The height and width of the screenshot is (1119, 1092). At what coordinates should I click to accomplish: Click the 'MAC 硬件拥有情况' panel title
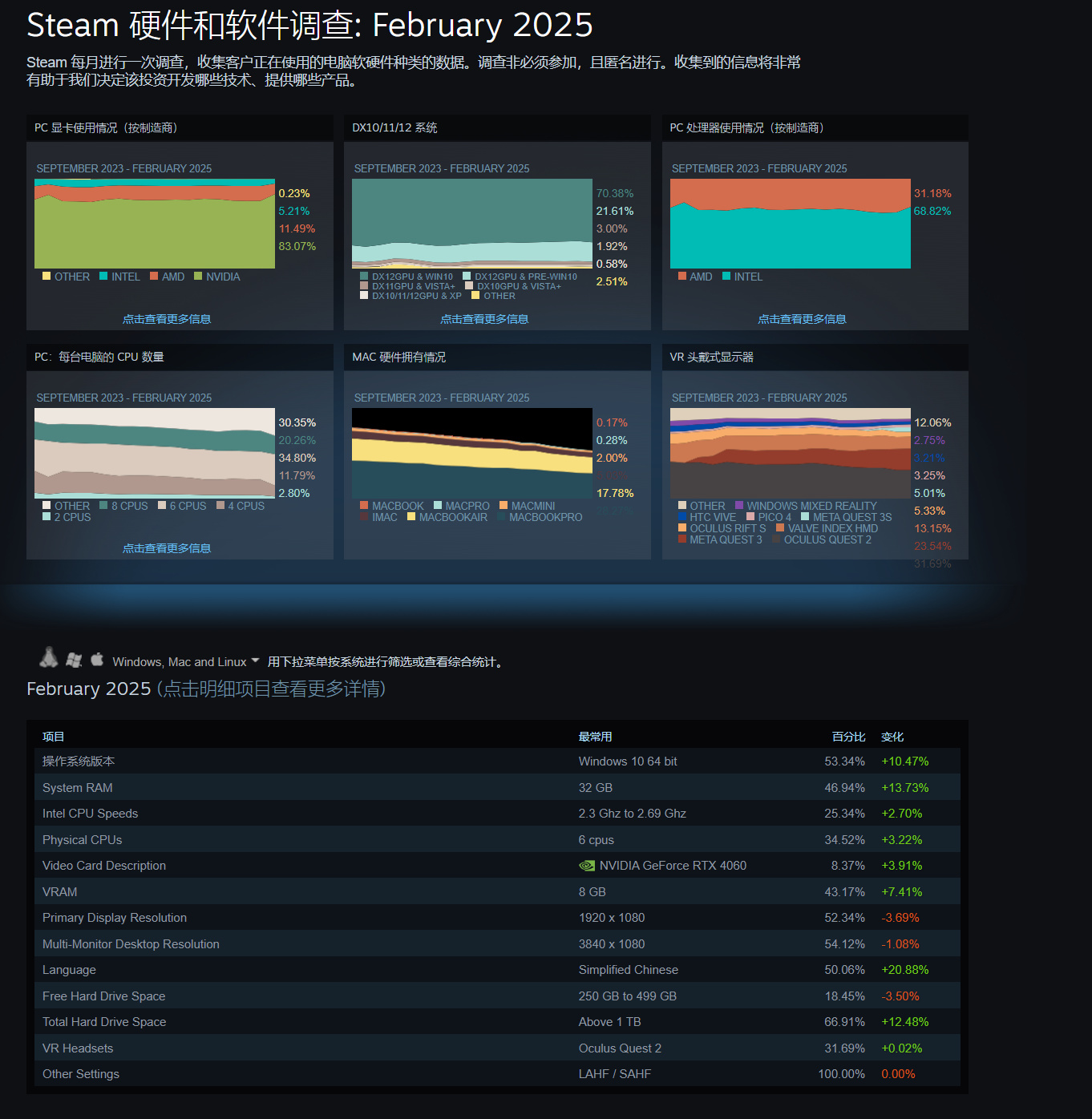[399, 357]
